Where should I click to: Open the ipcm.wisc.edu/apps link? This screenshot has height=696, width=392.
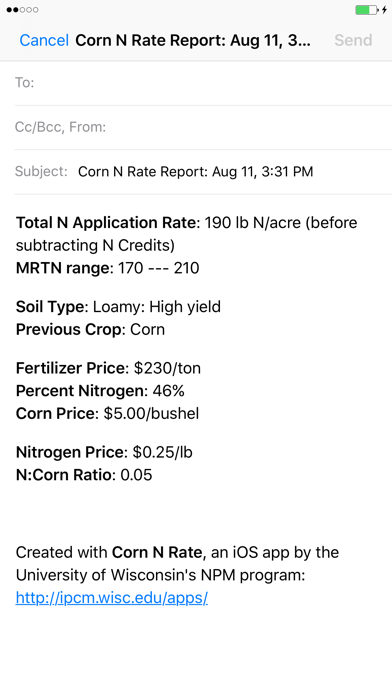[x=112, y=598]
